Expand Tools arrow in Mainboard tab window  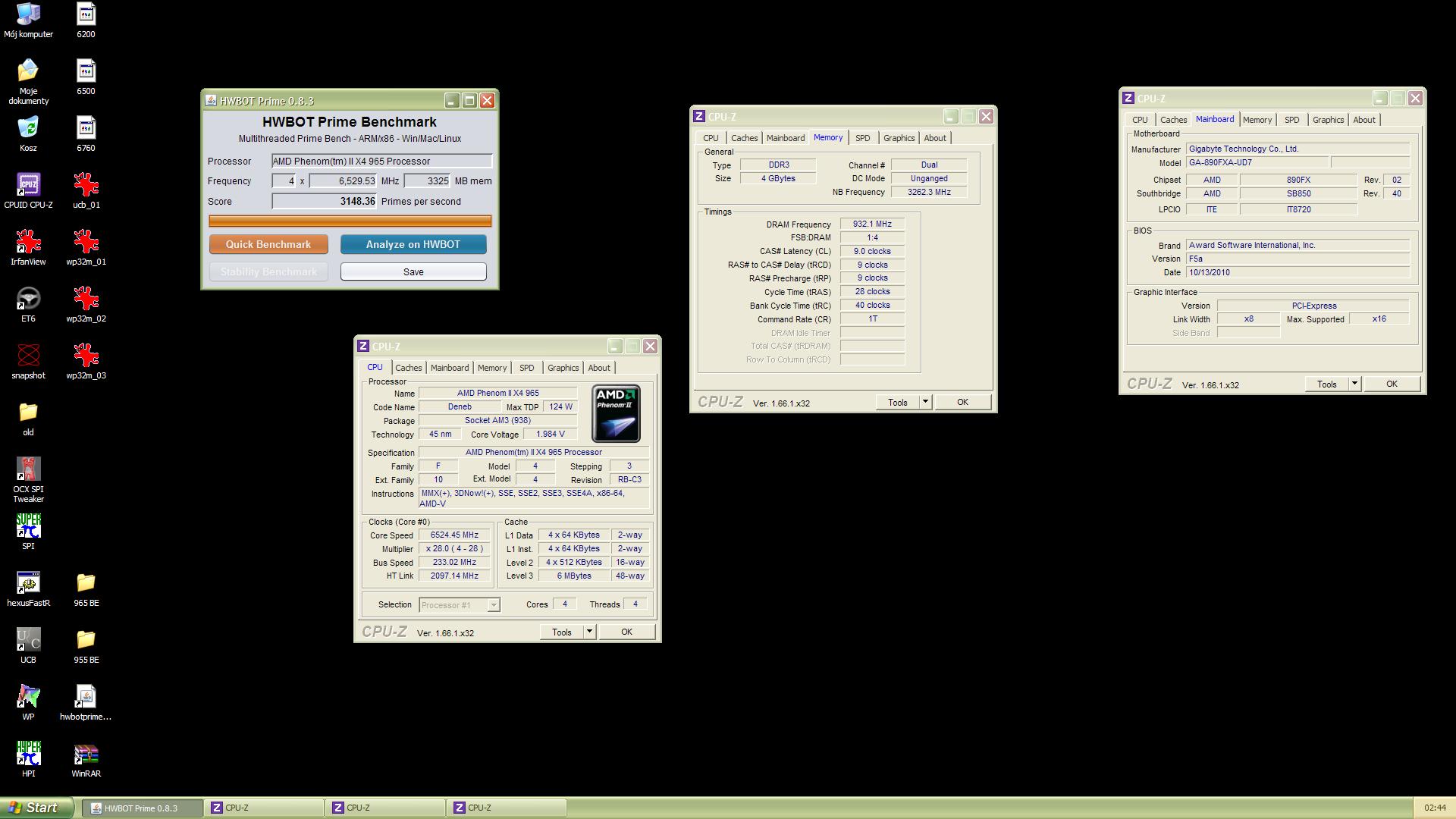pos(1355,384)
